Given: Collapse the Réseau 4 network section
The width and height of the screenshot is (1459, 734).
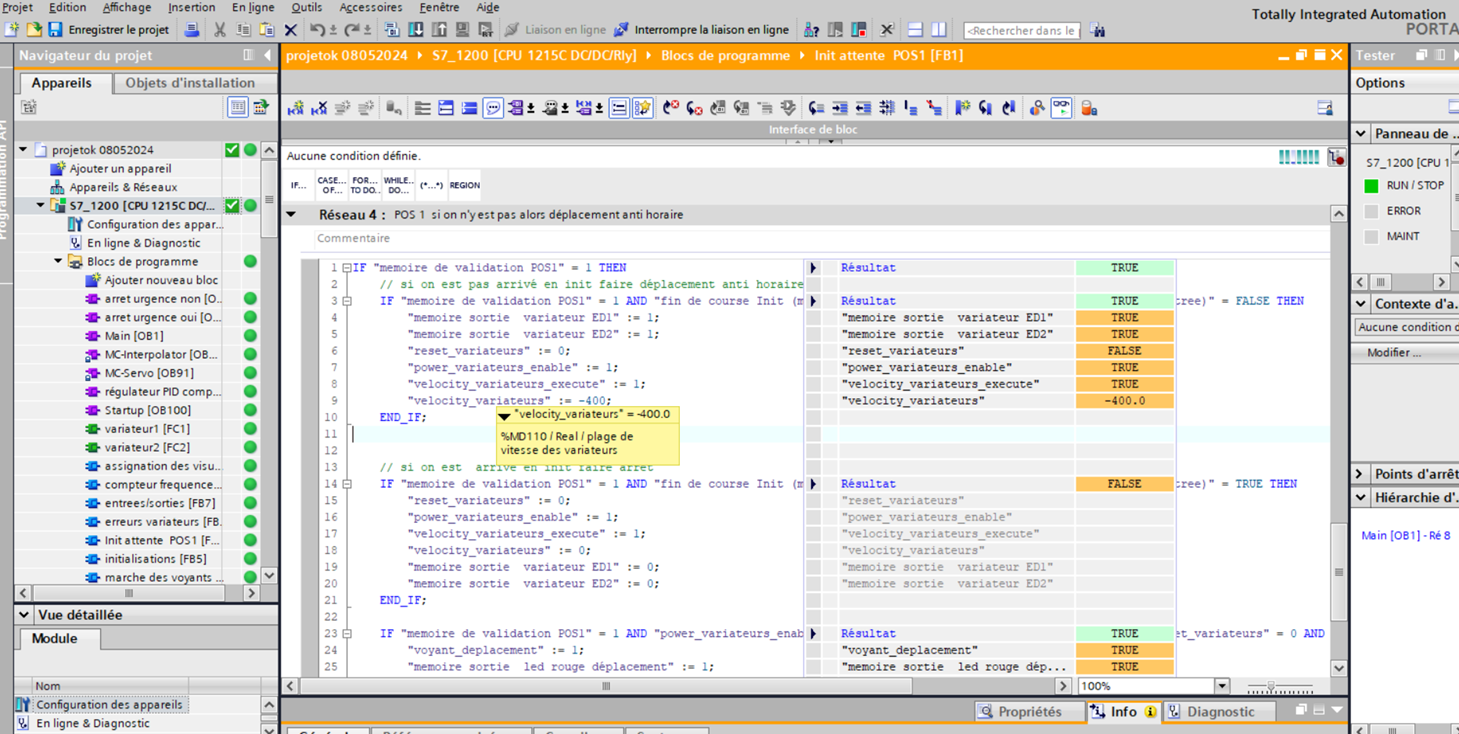Looking at the screenshot, I should coord(292,215).
